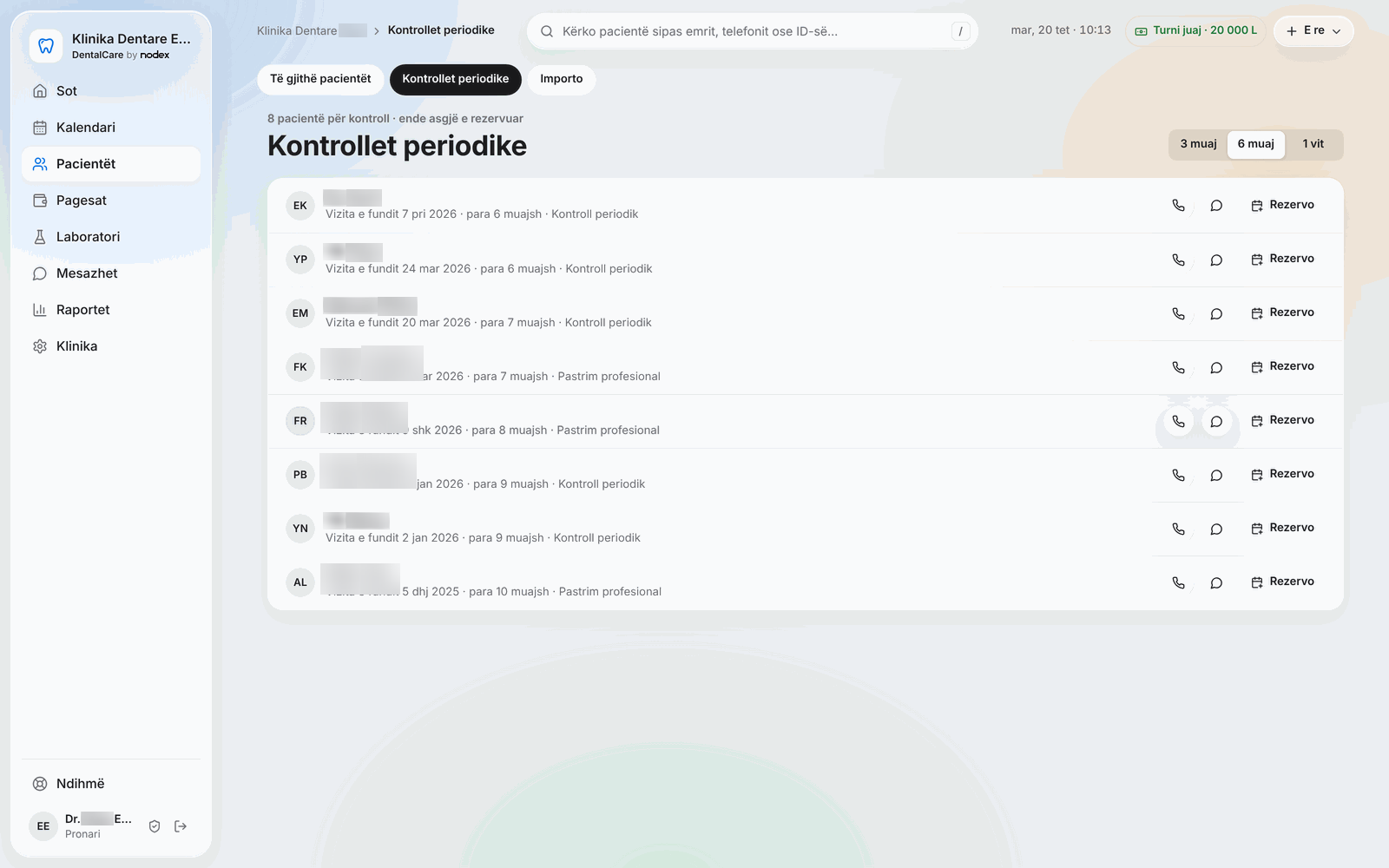Image resolution: width=1389 pixels, height=868 pixels.
Task: Open Pagesat in sidebar
Action: [x=111, y=201]
